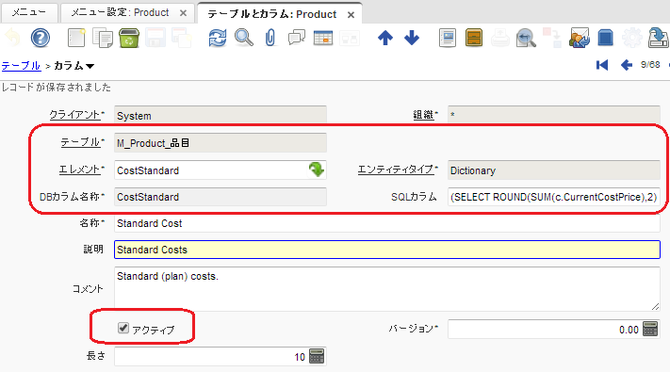Toggle grid view with the table icon
The height and width of the screenshot is (372, 670).
(323, 38)
